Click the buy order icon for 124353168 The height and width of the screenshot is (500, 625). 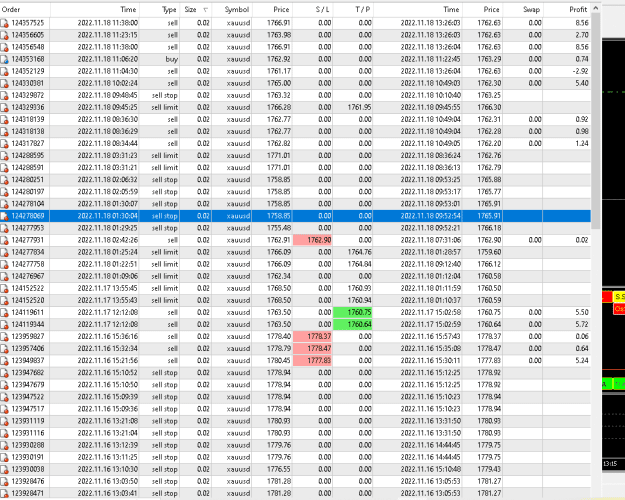(4, 59)
